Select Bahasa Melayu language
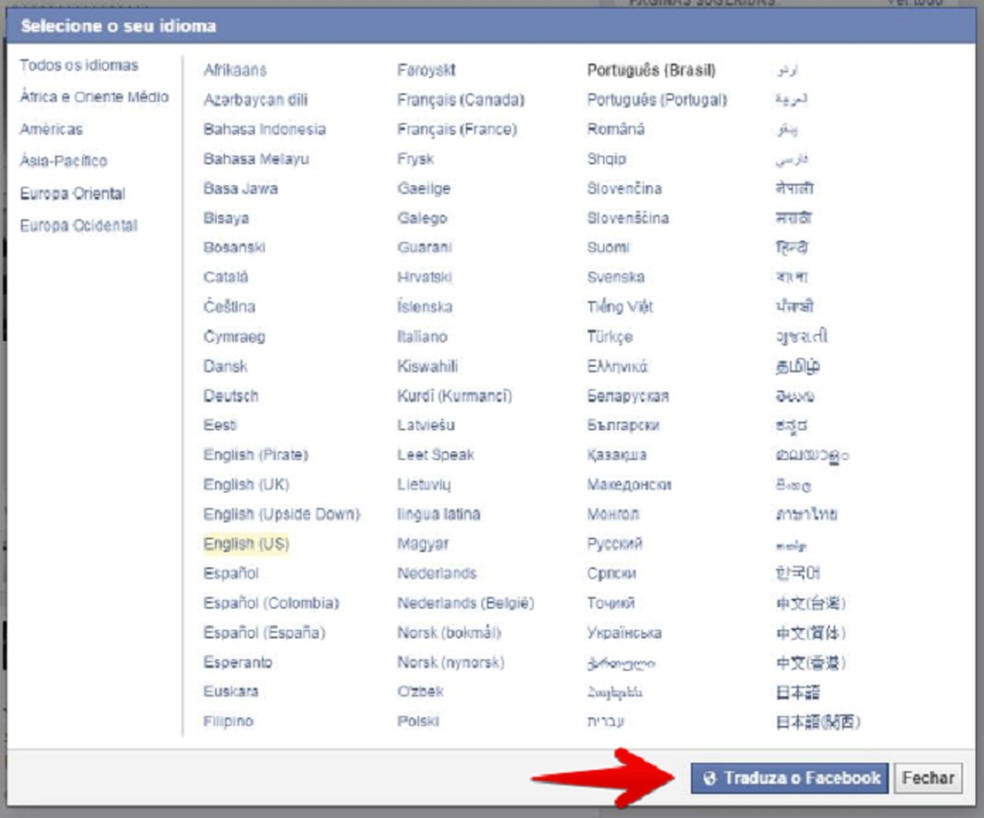 256,159
